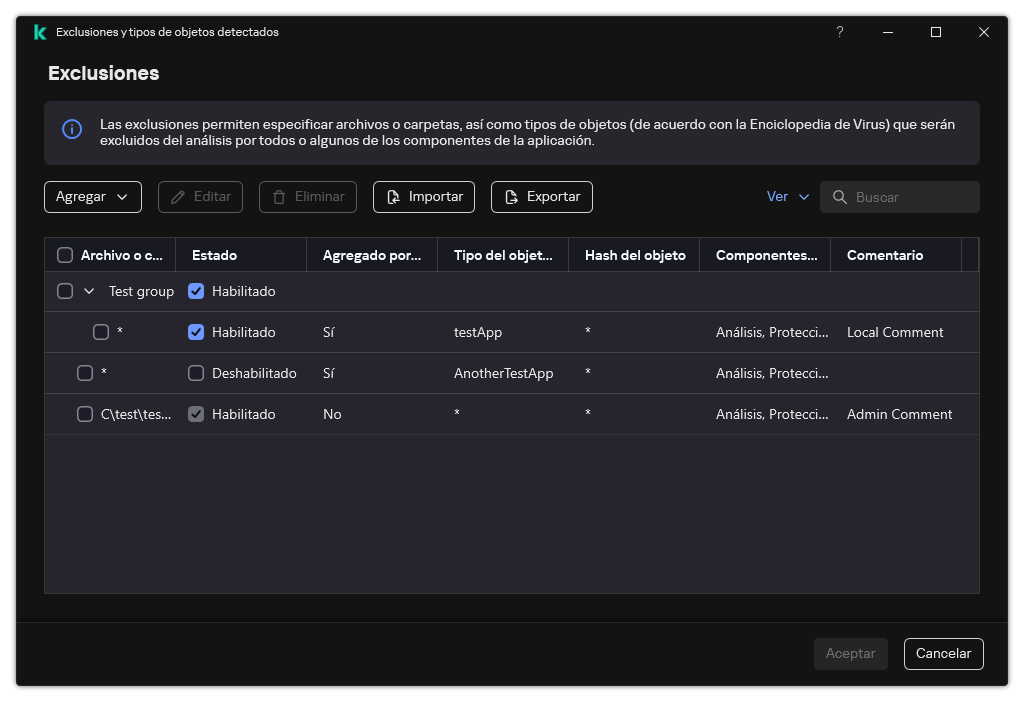
Task: Click the blue info icon in banner
Action: tap(72, 129)
